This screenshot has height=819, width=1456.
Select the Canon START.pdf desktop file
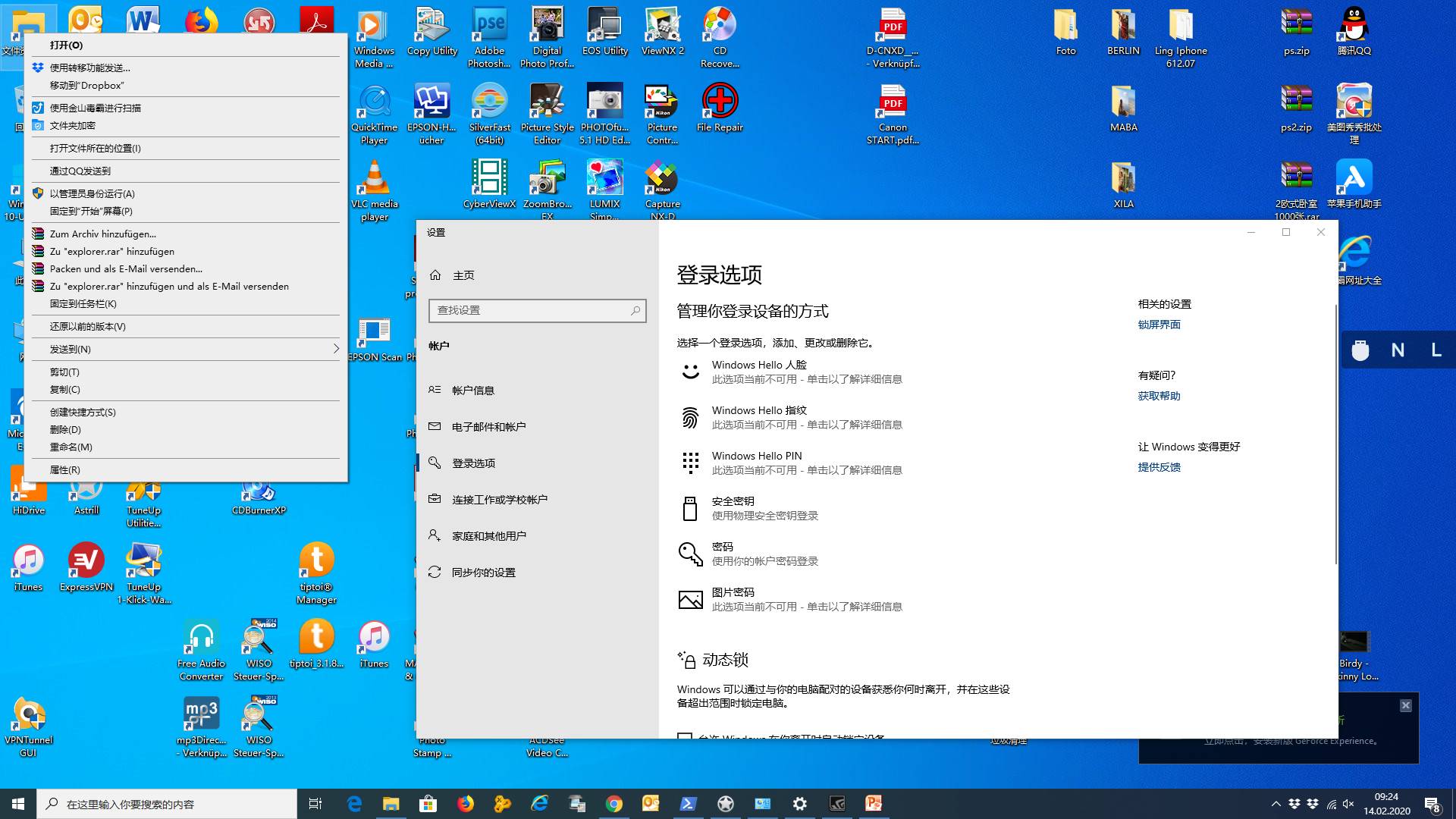[893, 114]
